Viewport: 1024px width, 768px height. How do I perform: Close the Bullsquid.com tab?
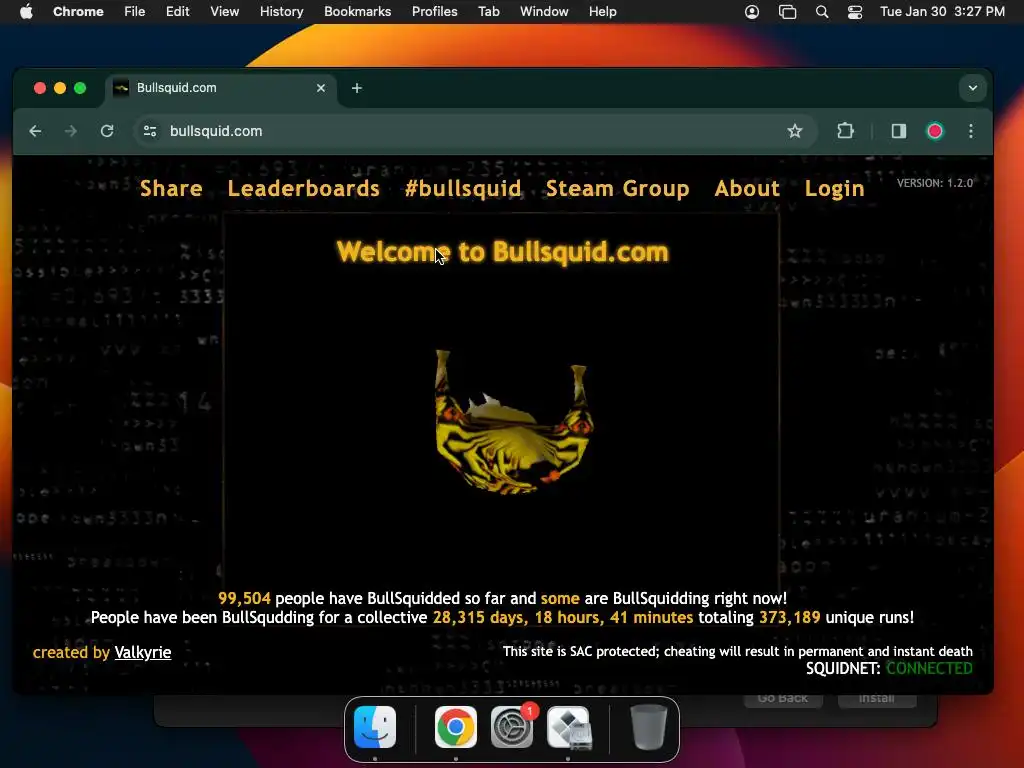click(321, 88)
